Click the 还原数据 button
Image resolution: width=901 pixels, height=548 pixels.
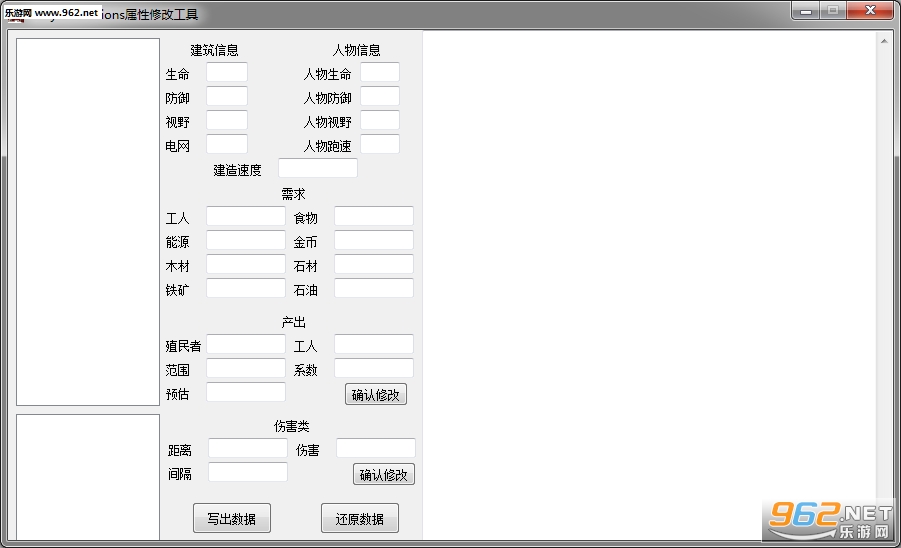pyautogui.click(x=360, y=518)
